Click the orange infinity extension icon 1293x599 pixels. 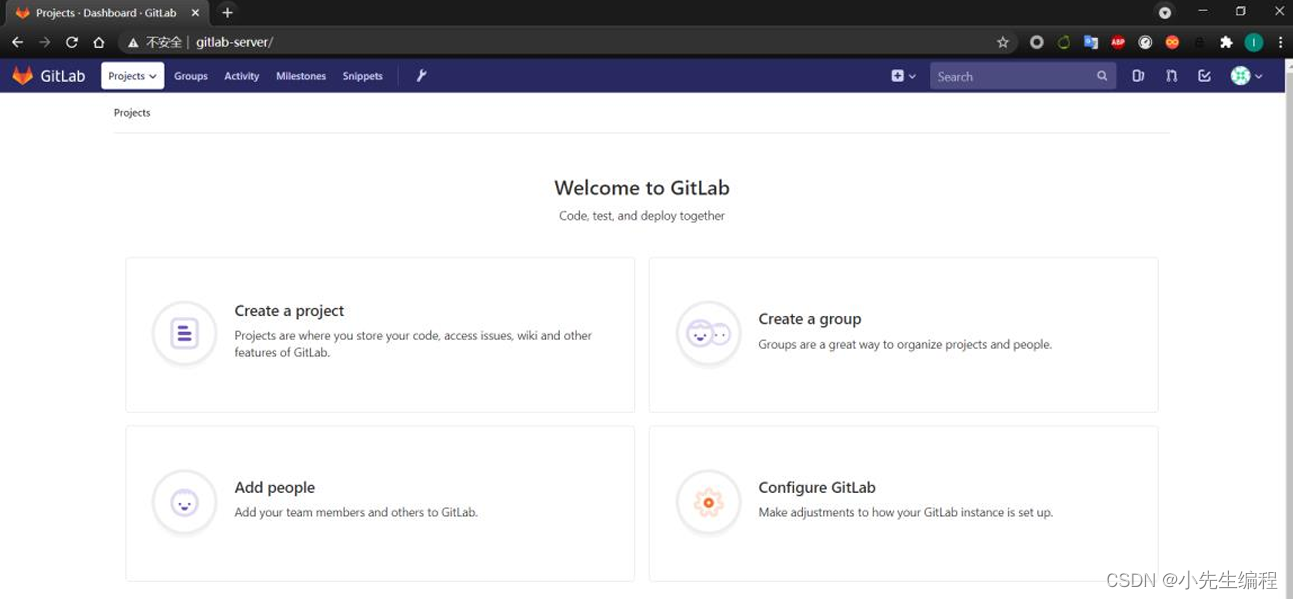coord(1172,42)
